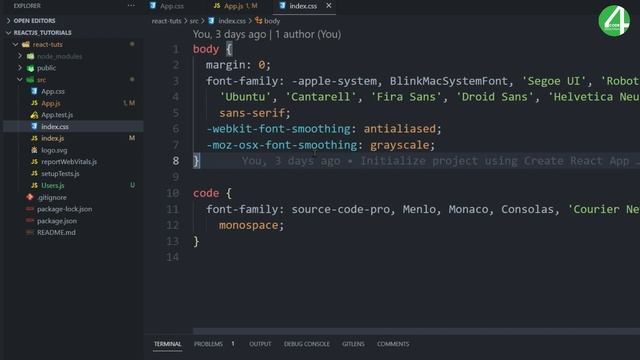
Task: Open logo.svg in the explorer tree
Action: (x=54, y=150)
